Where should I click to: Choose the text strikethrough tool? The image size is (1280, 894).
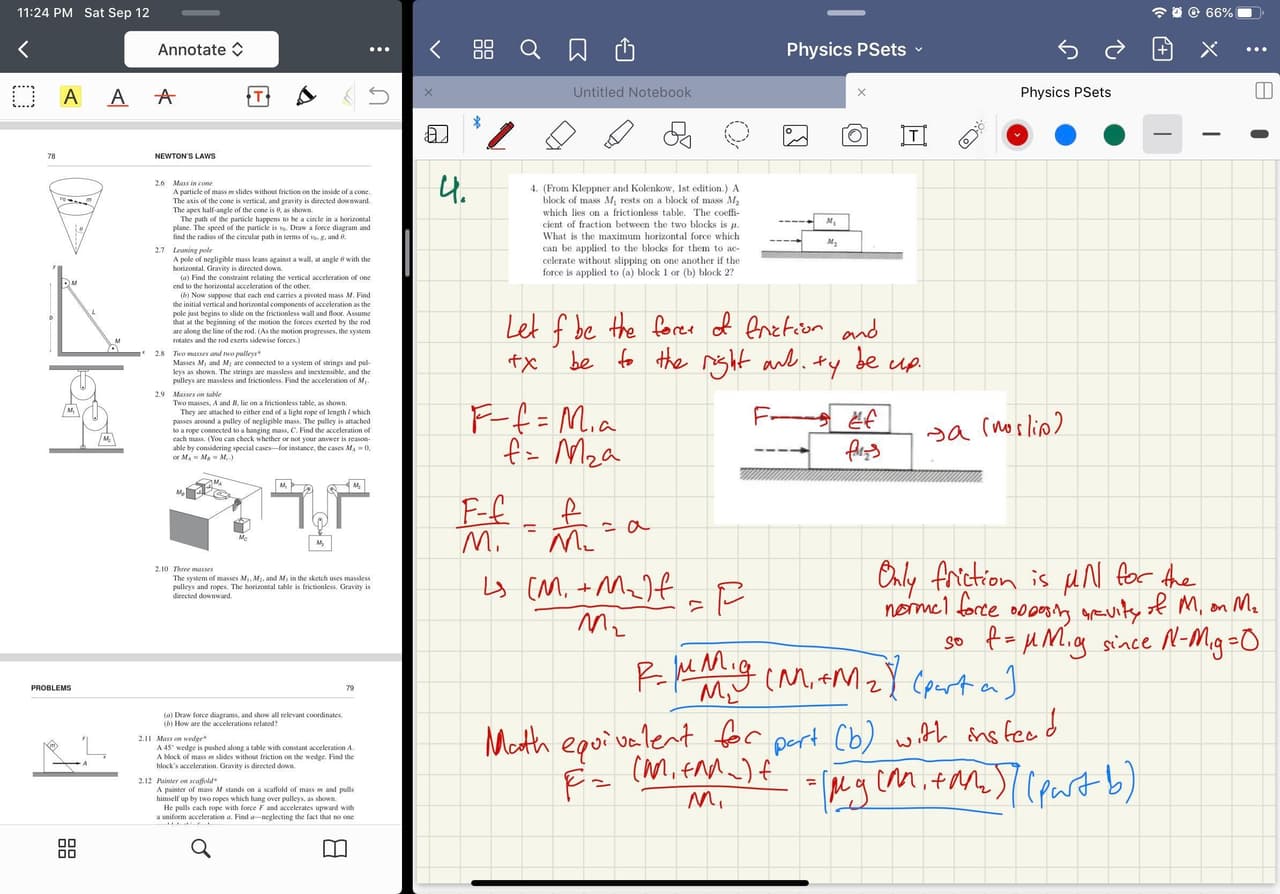pyautogui.click(x=164, y=96)
